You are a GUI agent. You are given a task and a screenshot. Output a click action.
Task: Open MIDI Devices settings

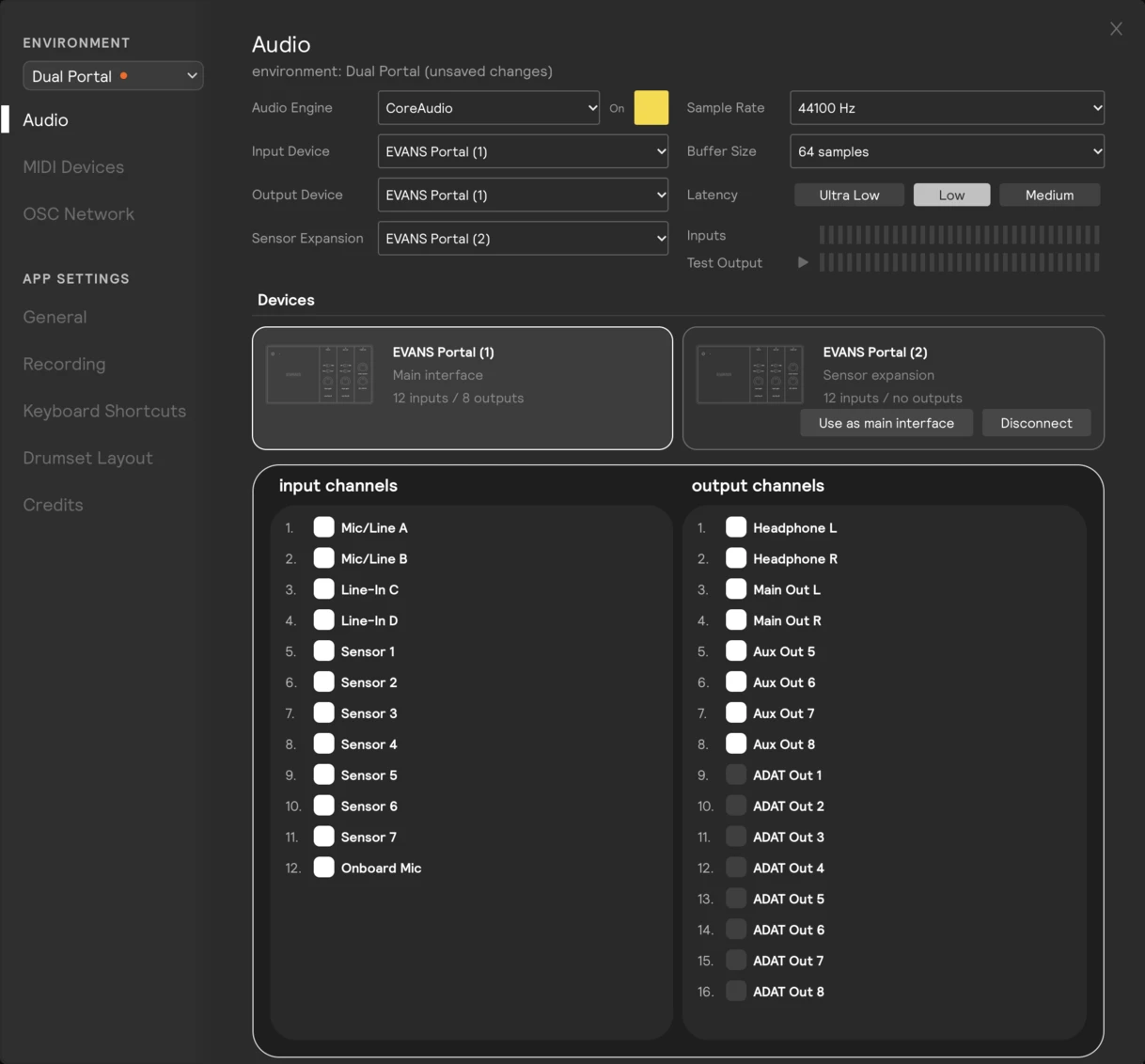(73, 167)
